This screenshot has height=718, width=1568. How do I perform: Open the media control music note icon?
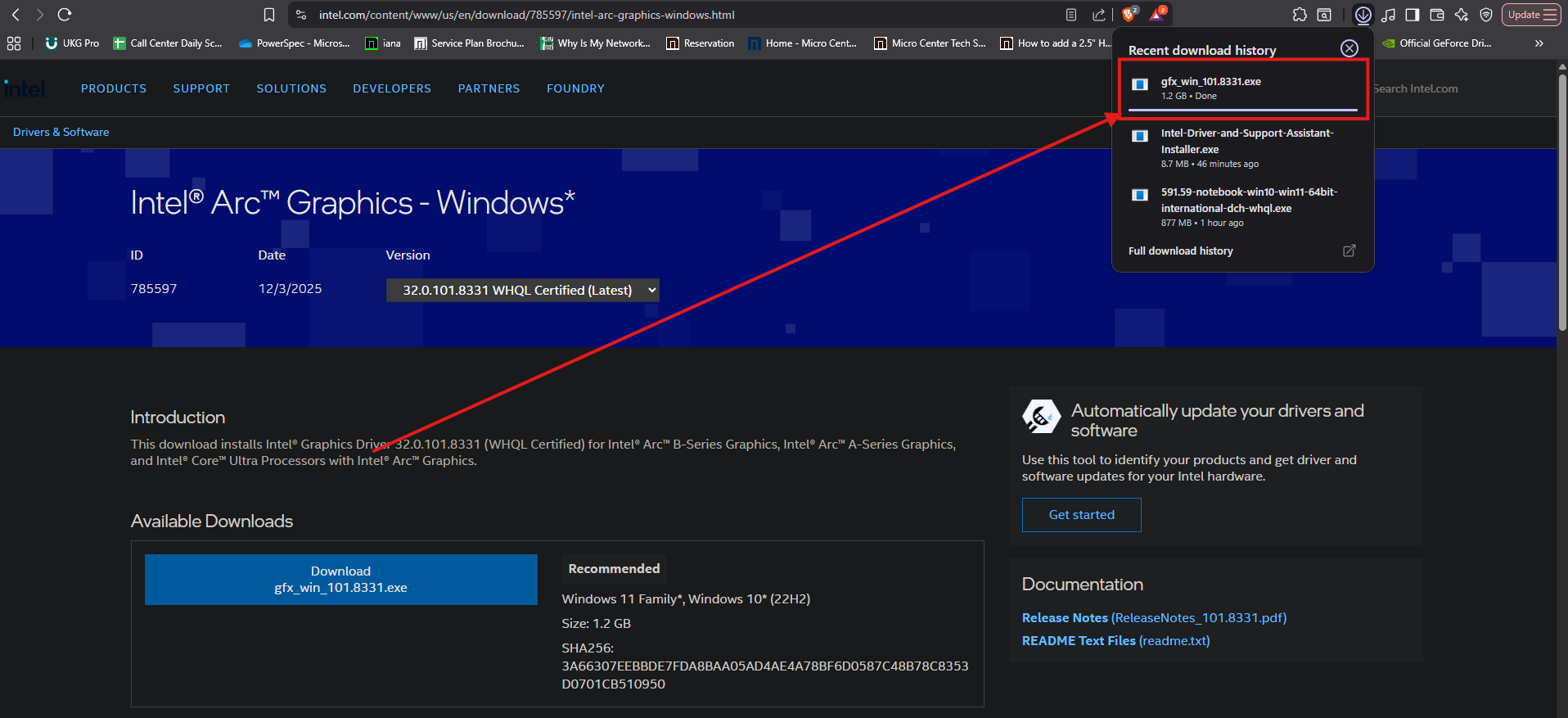(1388, 15)
